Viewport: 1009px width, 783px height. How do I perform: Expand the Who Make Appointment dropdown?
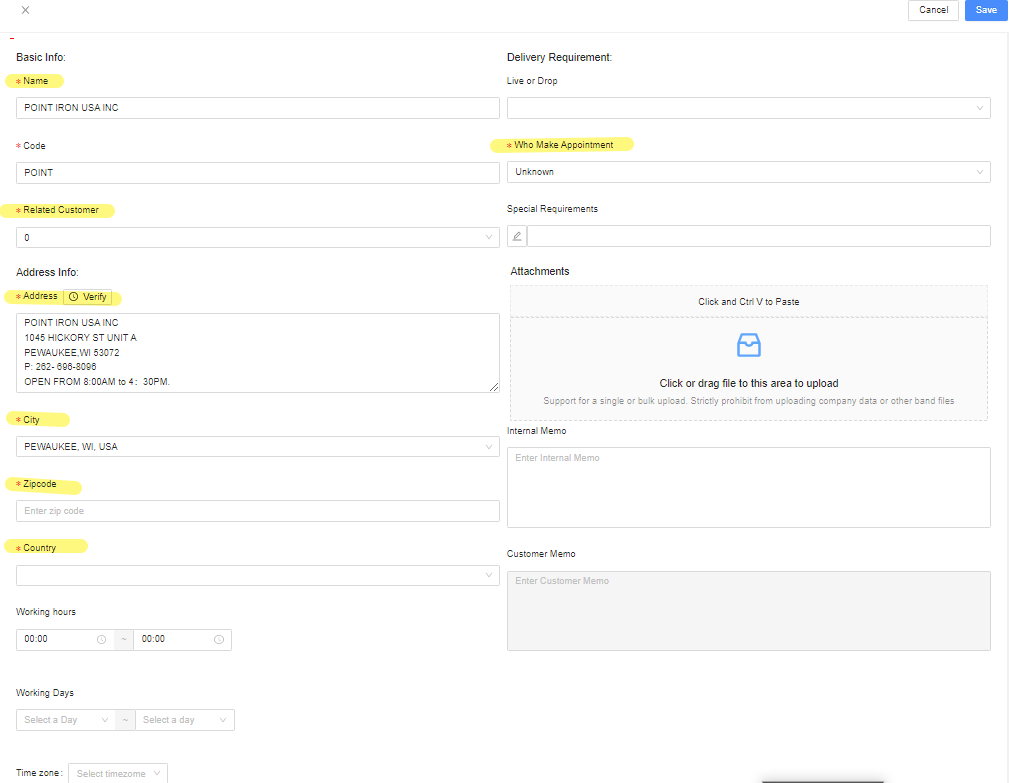[748, 172]
